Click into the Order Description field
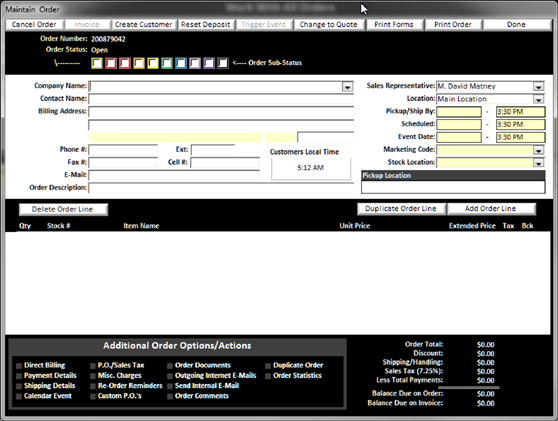The height and width of the screenshot is (421, 558). click(x=221, y=188)
